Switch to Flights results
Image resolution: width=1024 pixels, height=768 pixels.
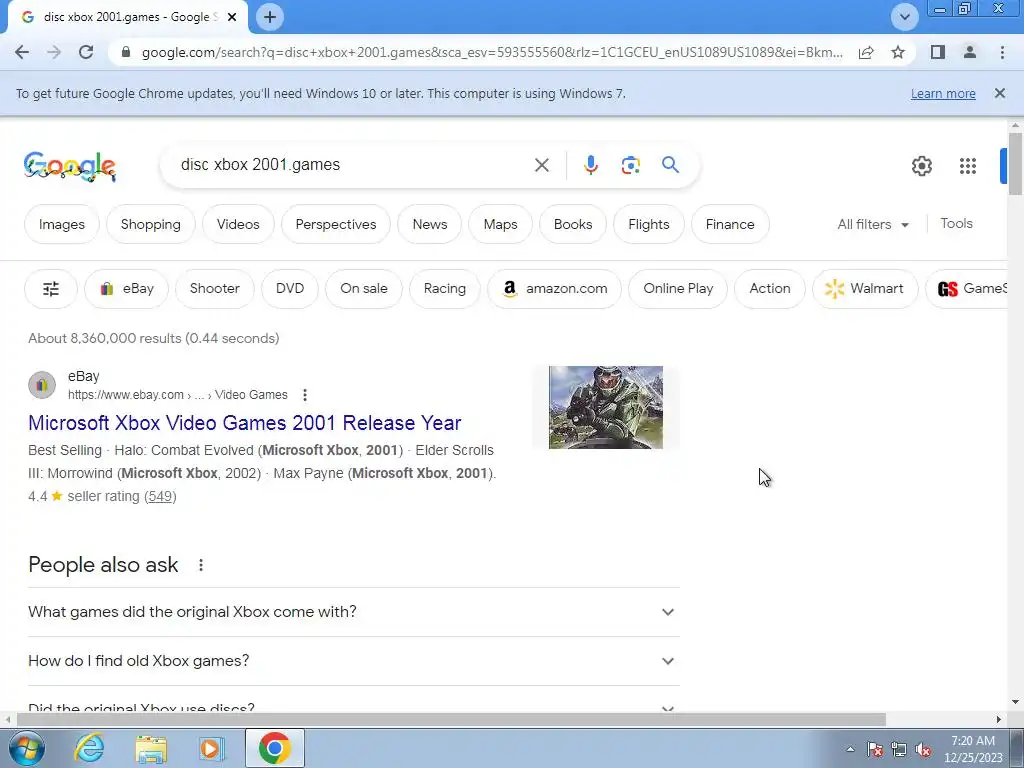(648, 224)
